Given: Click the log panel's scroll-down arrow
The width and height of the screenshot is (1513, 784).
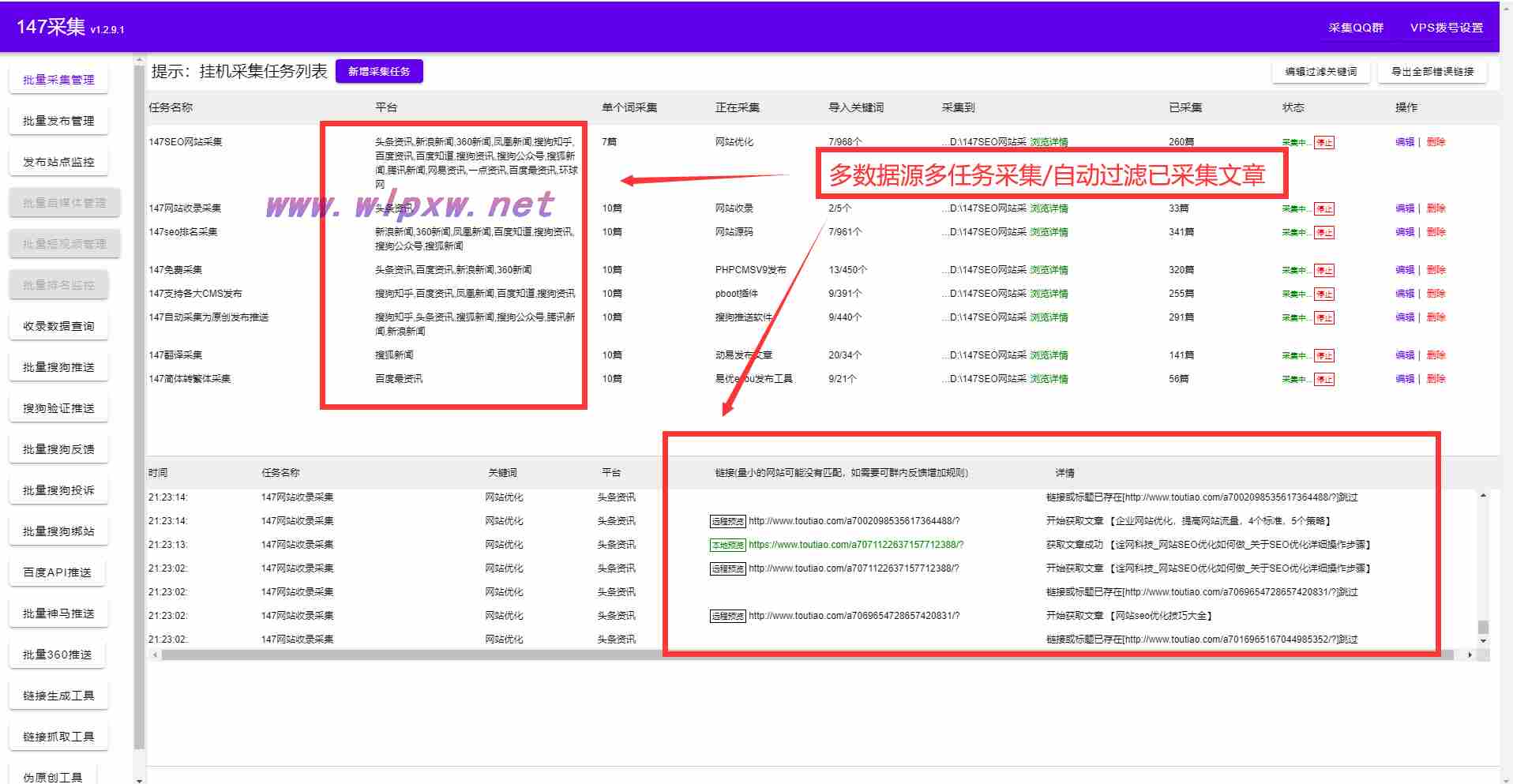Looking at the screenshot, I should click(1483, 641).
